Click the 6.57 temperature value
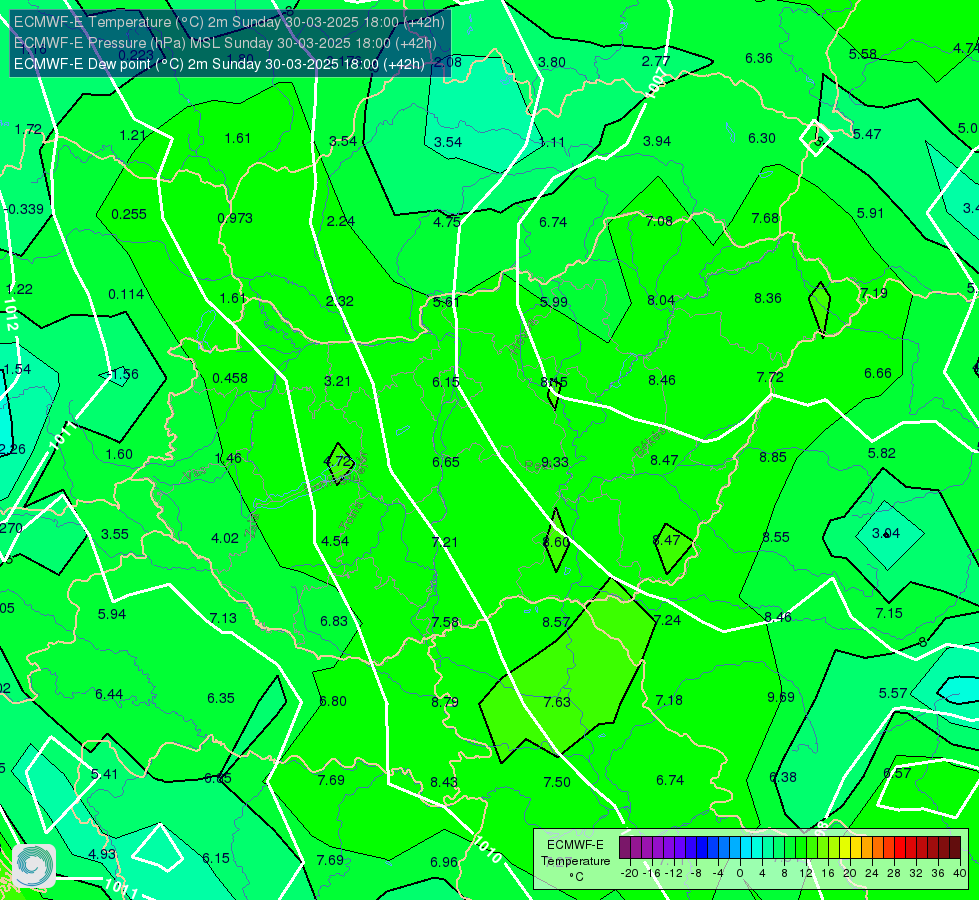The width and height of the screenshot is (979, 900). pos(897,773)
